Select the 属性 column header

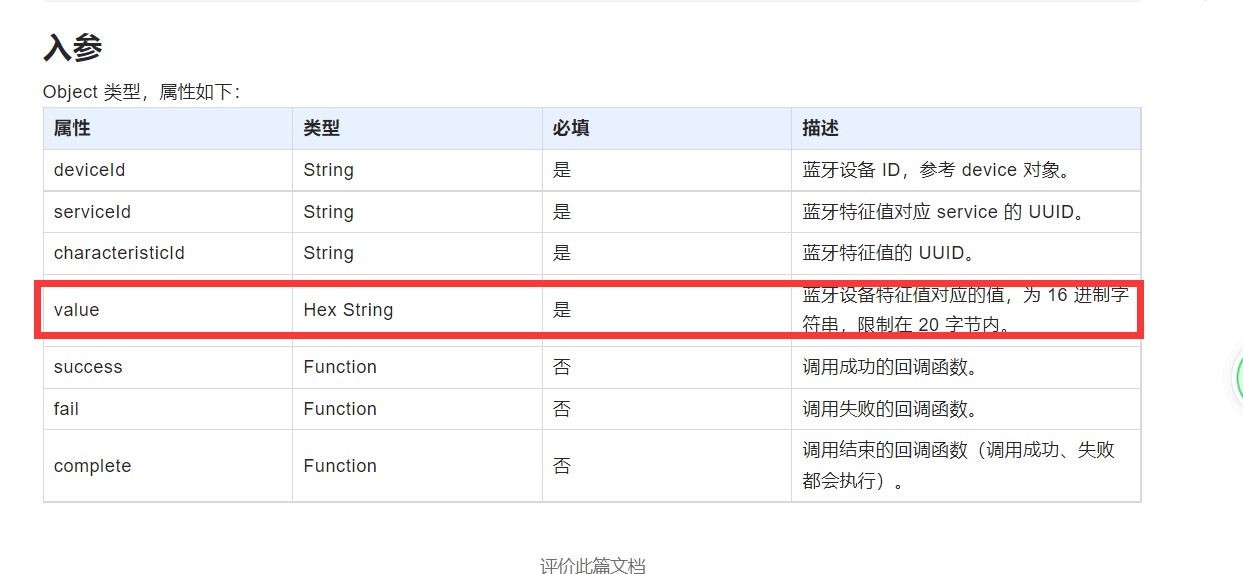pyautogui.click(x=168, y=129)
